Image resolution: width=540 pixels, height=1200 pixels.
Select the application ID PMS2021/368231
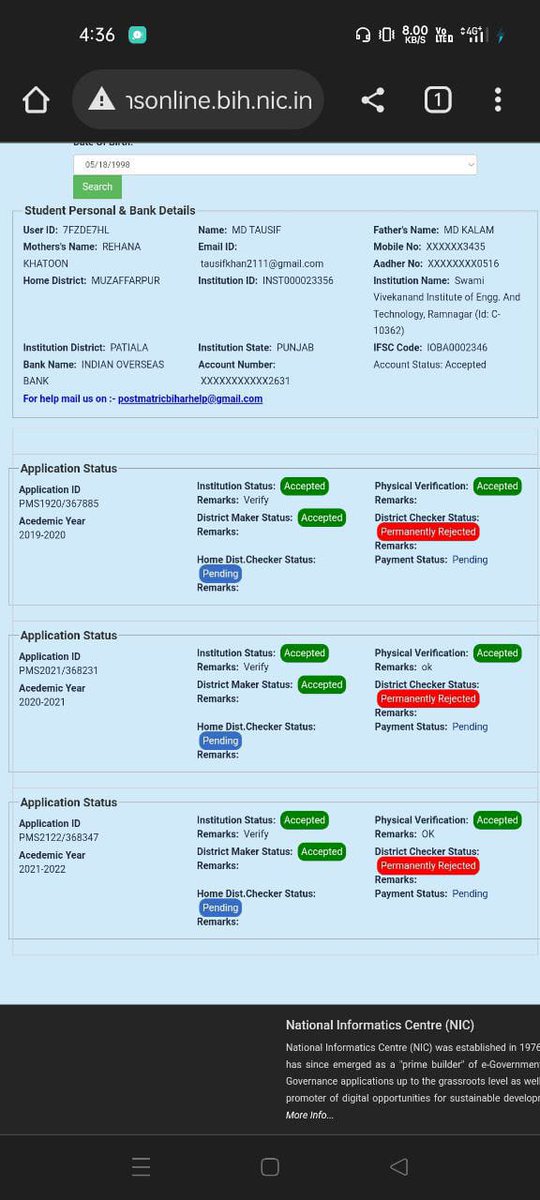(59, 671)
